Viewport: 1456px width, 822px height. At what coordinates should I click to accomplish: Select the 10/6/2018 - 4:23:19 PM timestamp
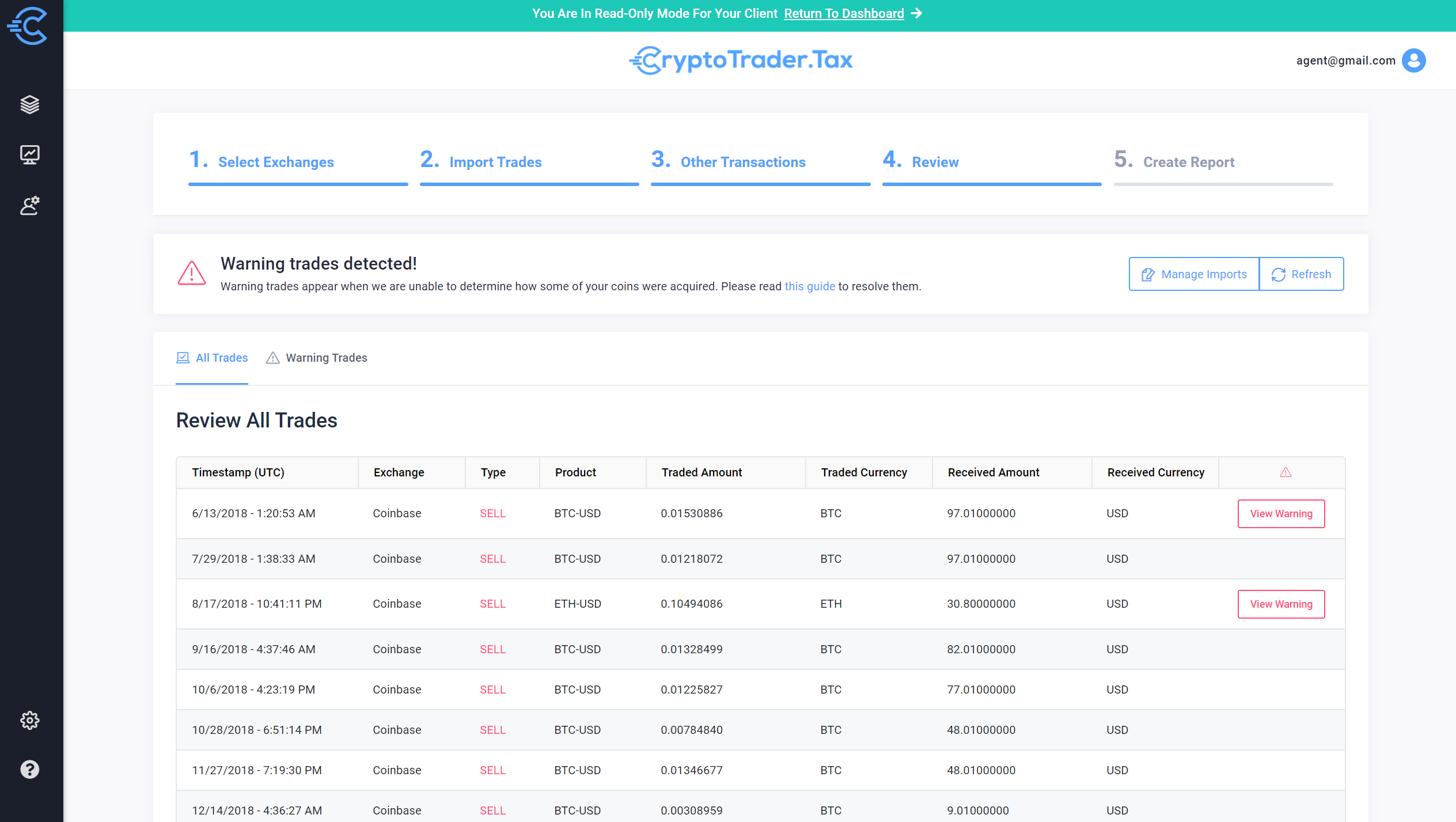253,690
